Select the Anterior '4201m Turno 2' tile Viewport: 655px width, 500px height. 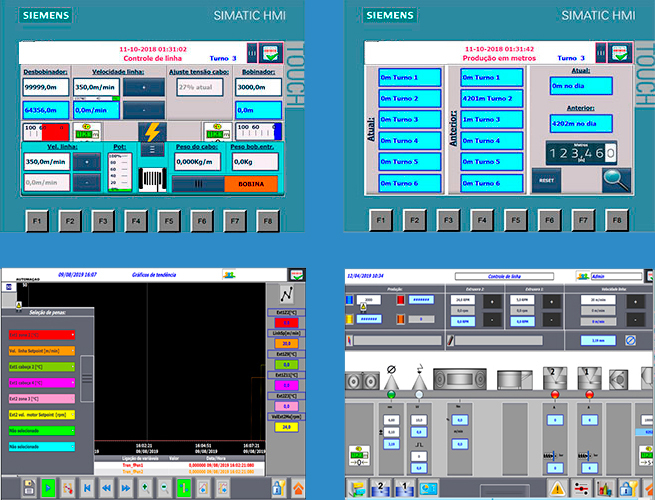point(492,99)
